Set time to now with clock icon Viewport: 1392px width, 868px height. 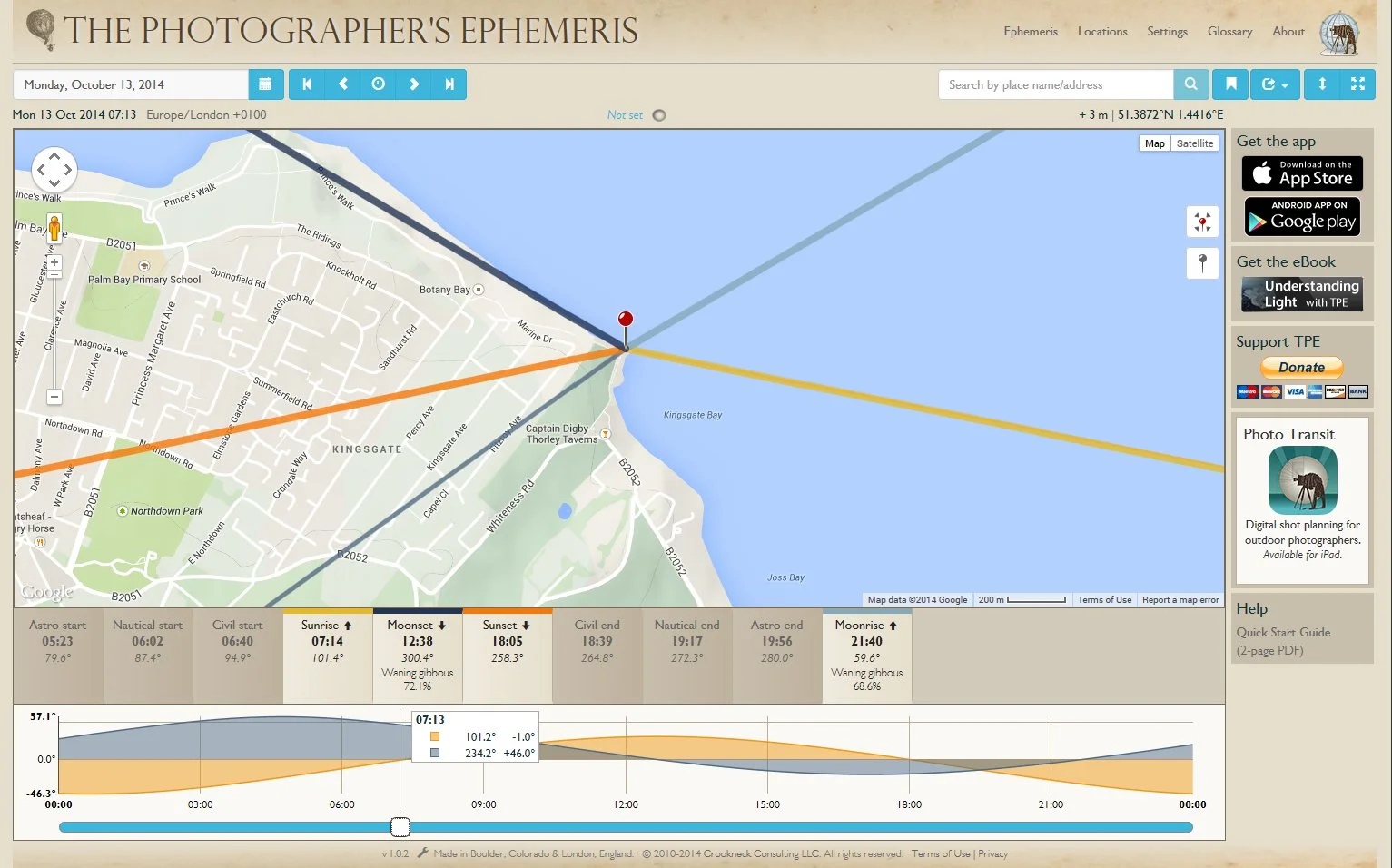(x=378, y=84)
